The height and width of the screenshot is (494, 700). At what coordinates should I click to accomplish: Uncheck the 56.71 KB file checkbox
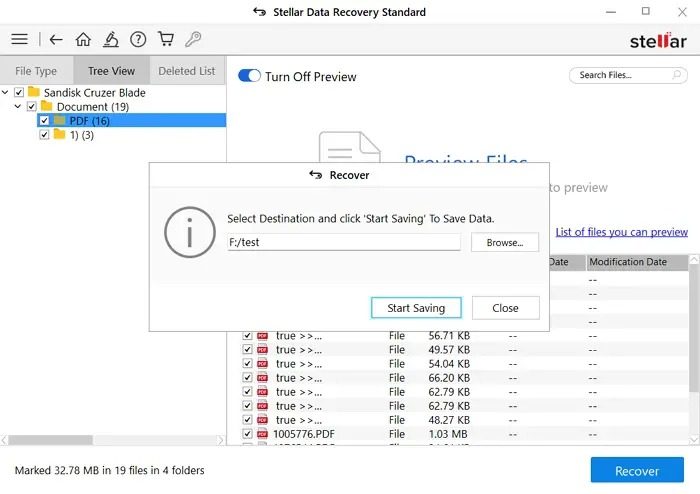coord(247,336)
